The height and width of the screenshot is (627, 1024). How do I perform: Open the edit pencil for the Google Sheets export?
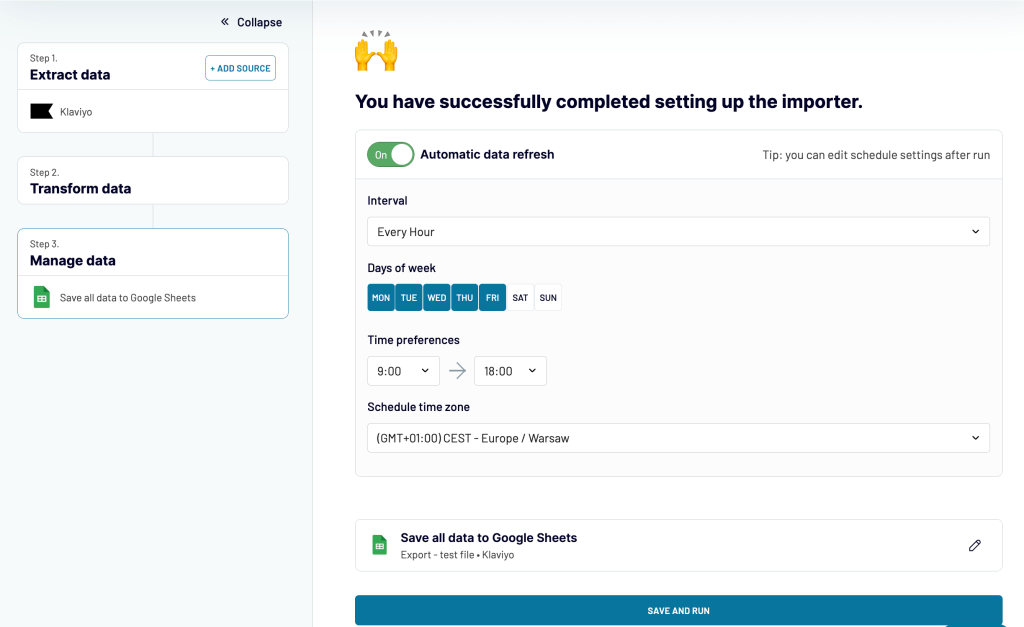coord(975,545)
